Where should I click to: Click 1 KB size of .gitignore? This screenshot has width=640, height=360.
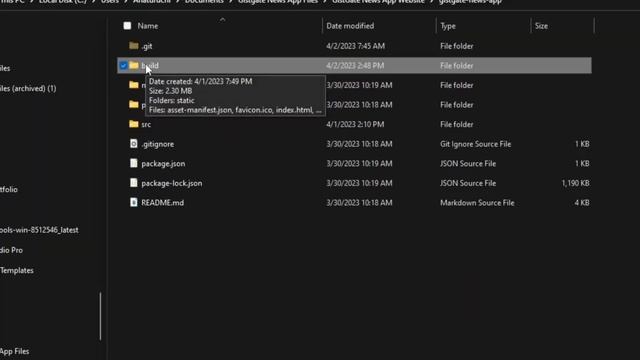point(582,144)
